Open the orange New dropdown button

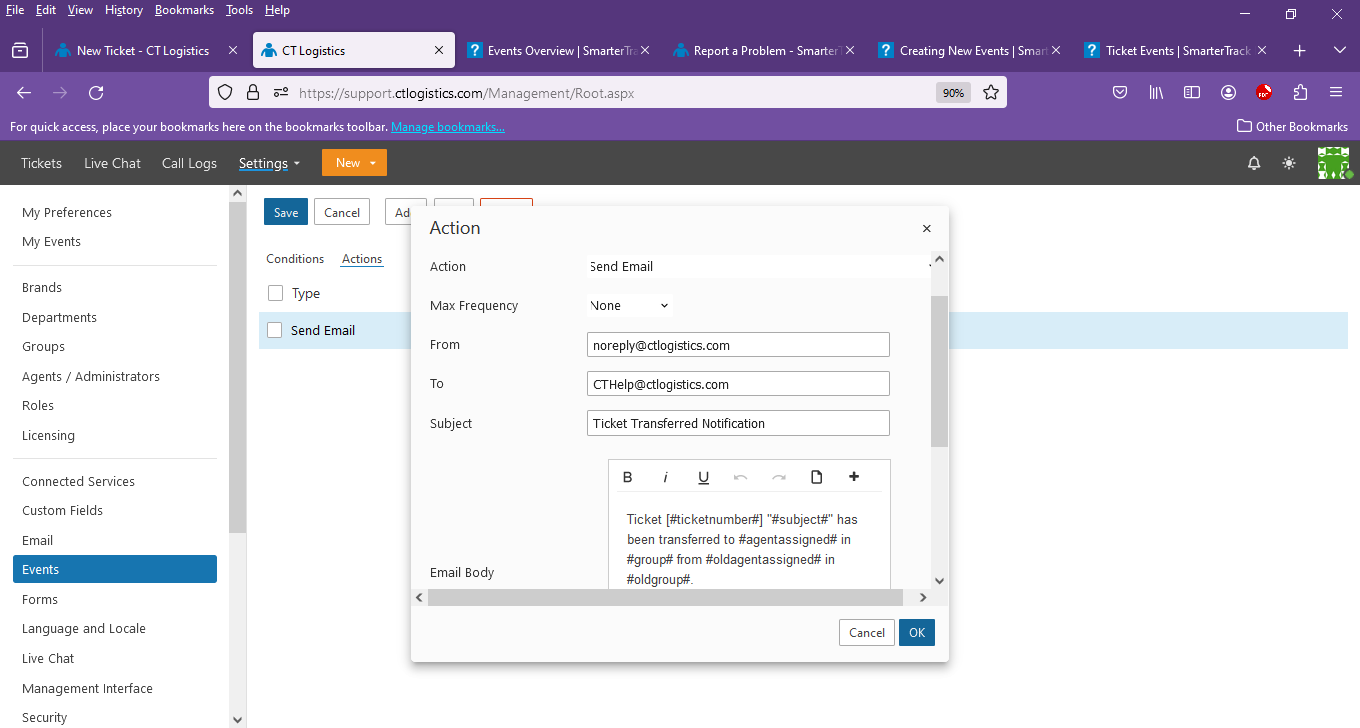point(354,163)
